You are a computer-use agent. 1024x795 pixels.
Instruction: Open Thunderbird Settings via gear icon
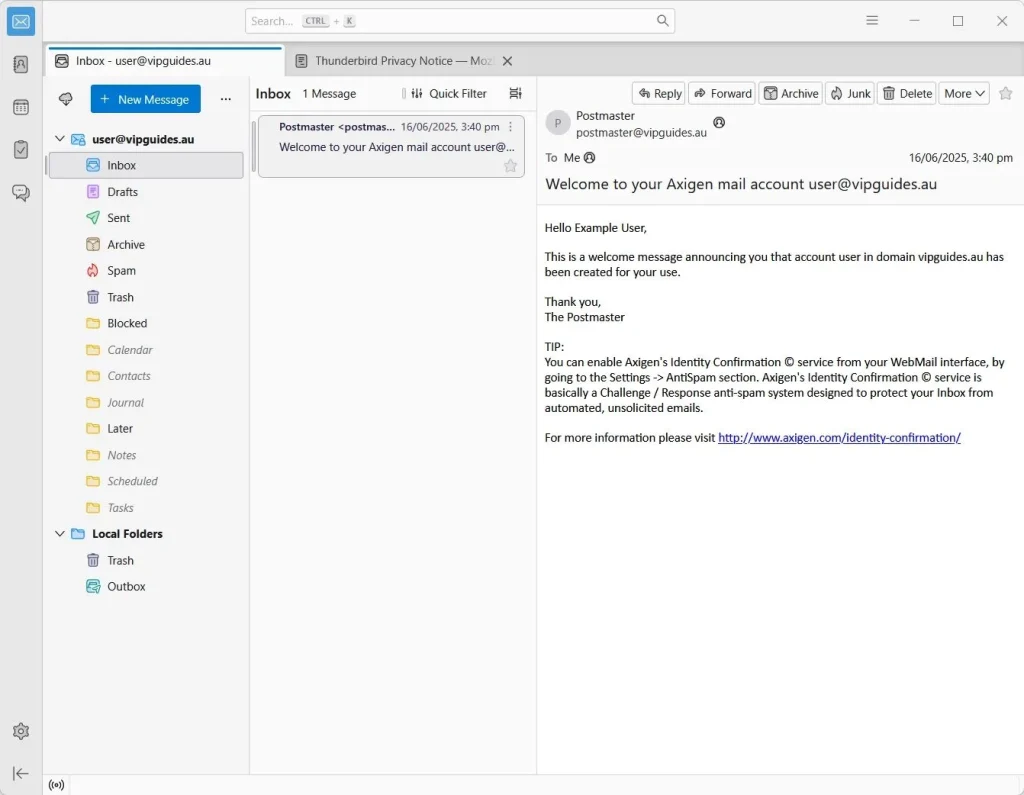pyautogui.click(x=20, y=731)
